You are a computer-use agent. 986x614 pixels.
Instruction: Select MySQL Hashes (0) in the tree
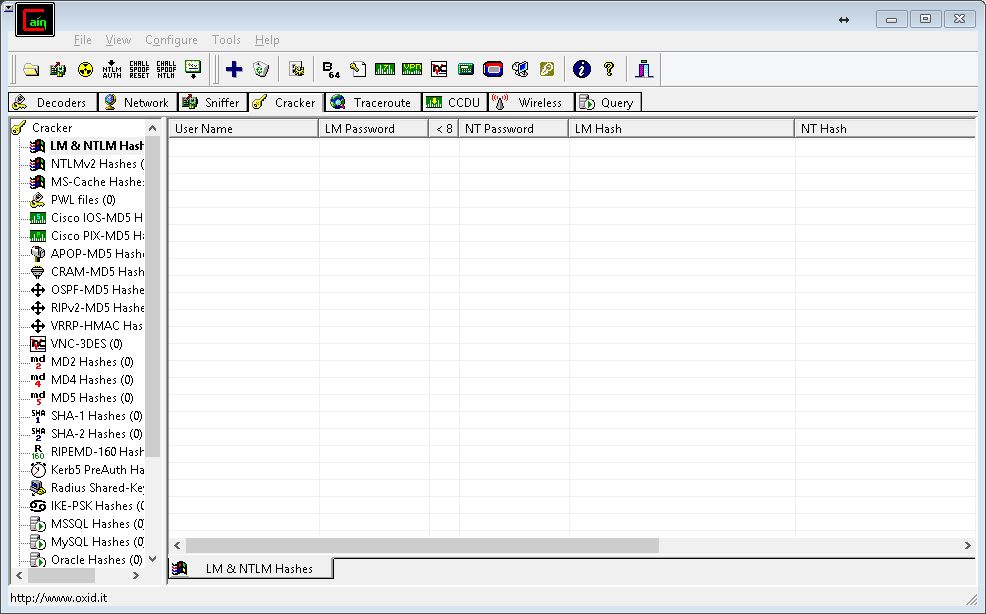tap(97, 542)
